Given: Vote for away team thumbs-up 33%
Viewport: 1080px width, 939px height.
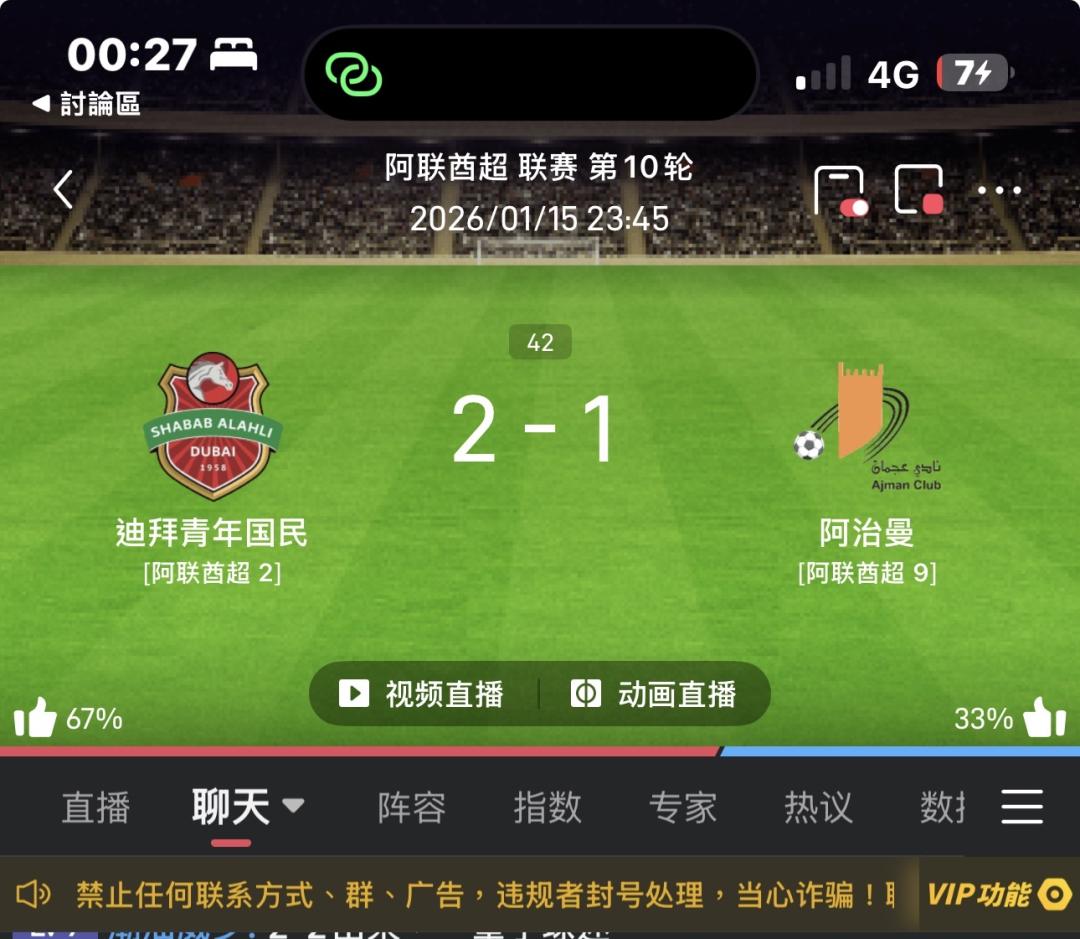Looking at the screenshot, I should click(x=1010, y=718).
